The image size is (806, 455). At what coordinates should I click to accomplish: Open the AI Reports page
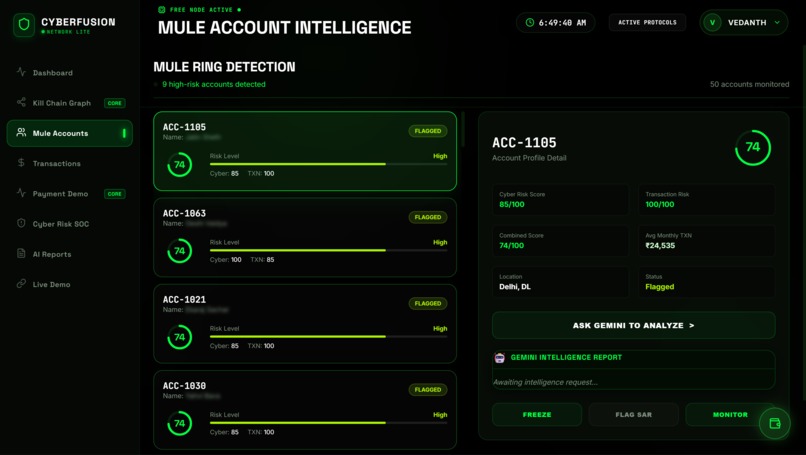coord(69,254)
